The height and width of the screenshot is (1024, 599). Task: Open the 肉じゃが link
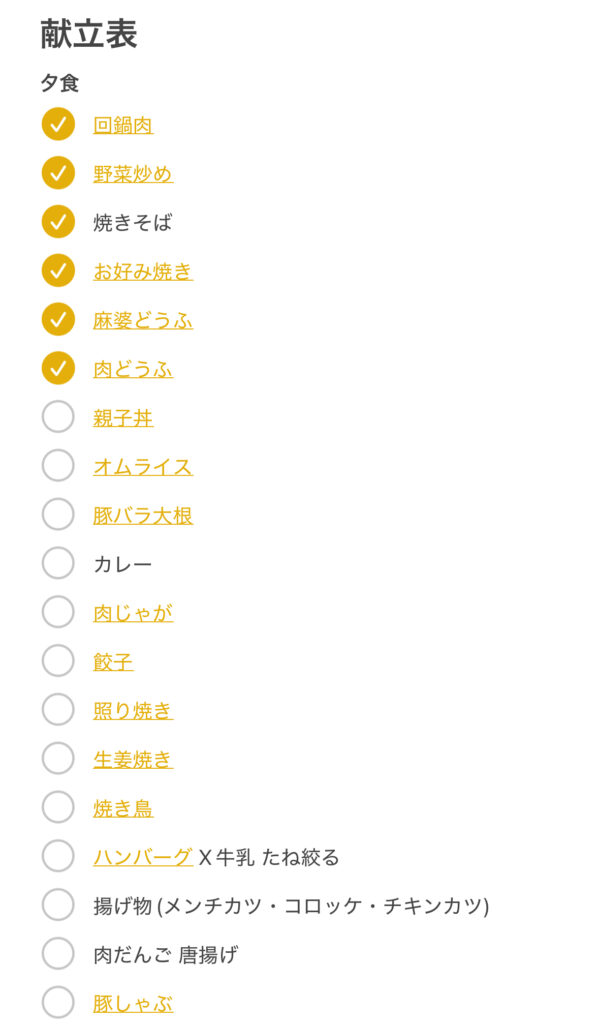pyautogui.click(x=133, y=613)
